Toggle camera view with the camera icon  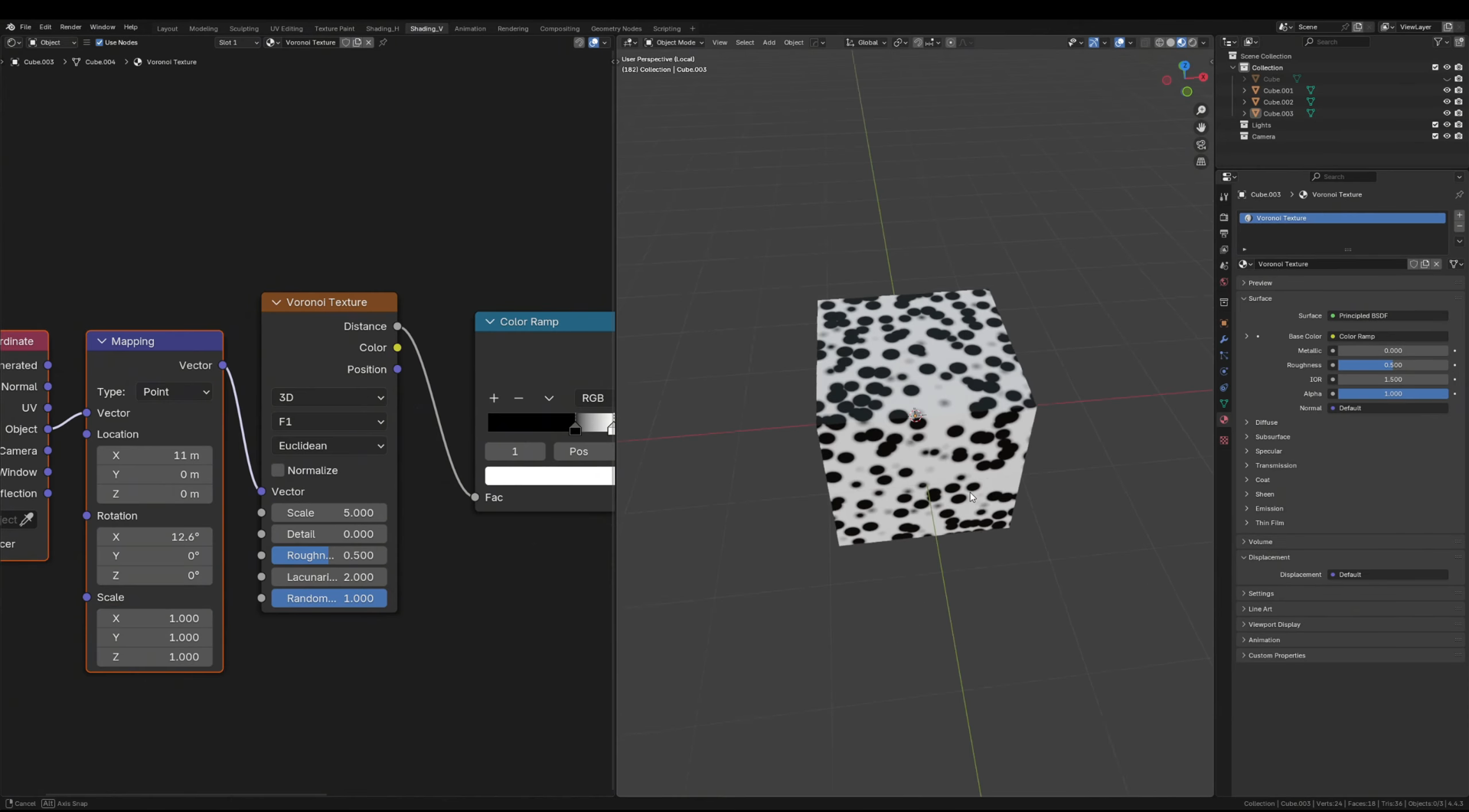[1201, 145]
